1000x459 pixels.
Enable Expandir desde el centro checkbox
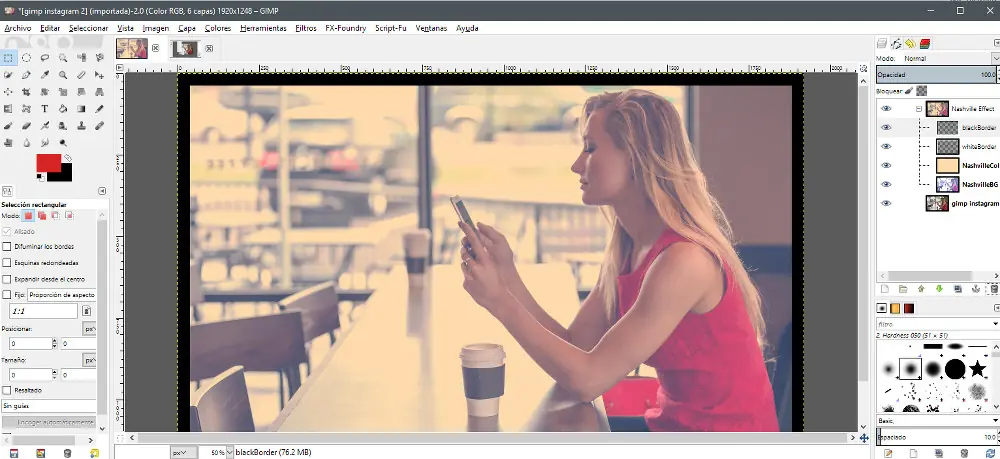coord(7,279)
